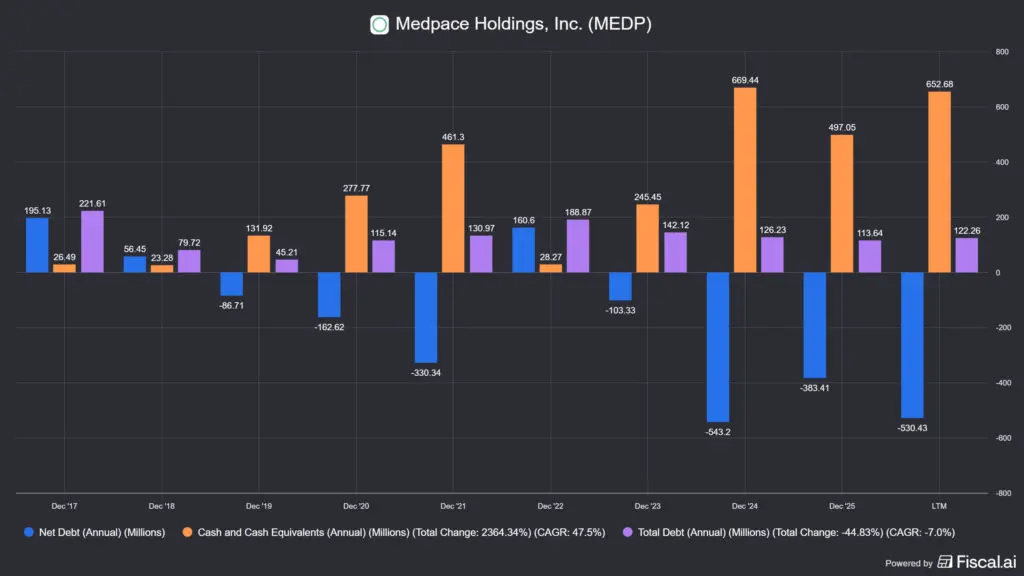Click the 130.97 total debt bar

click(x=481, y=254)
